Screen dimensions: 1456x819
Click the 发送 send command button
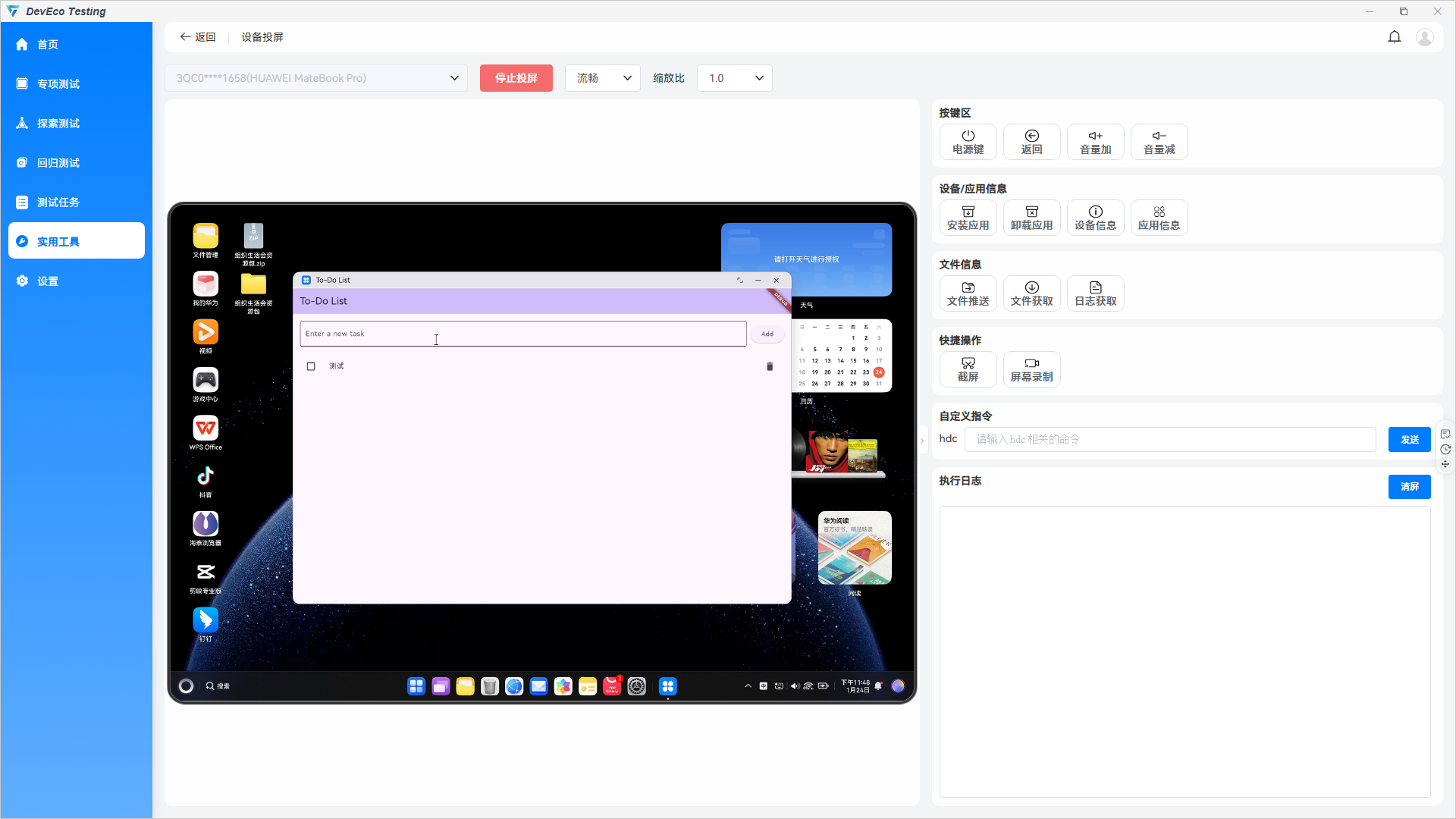[1409, 438]
